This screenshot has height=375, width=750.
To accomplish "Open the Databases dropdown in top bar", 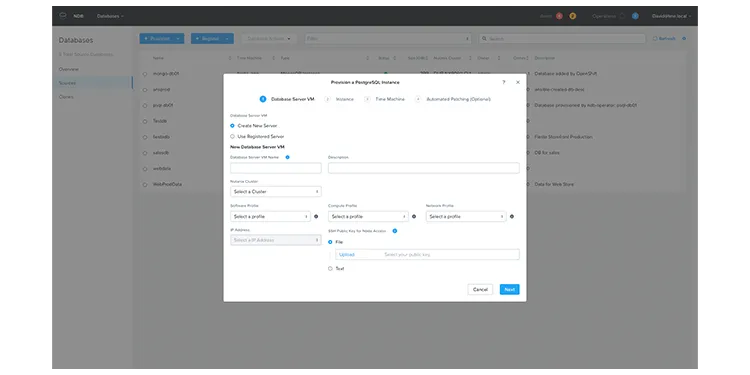I will tap(110, 16).
